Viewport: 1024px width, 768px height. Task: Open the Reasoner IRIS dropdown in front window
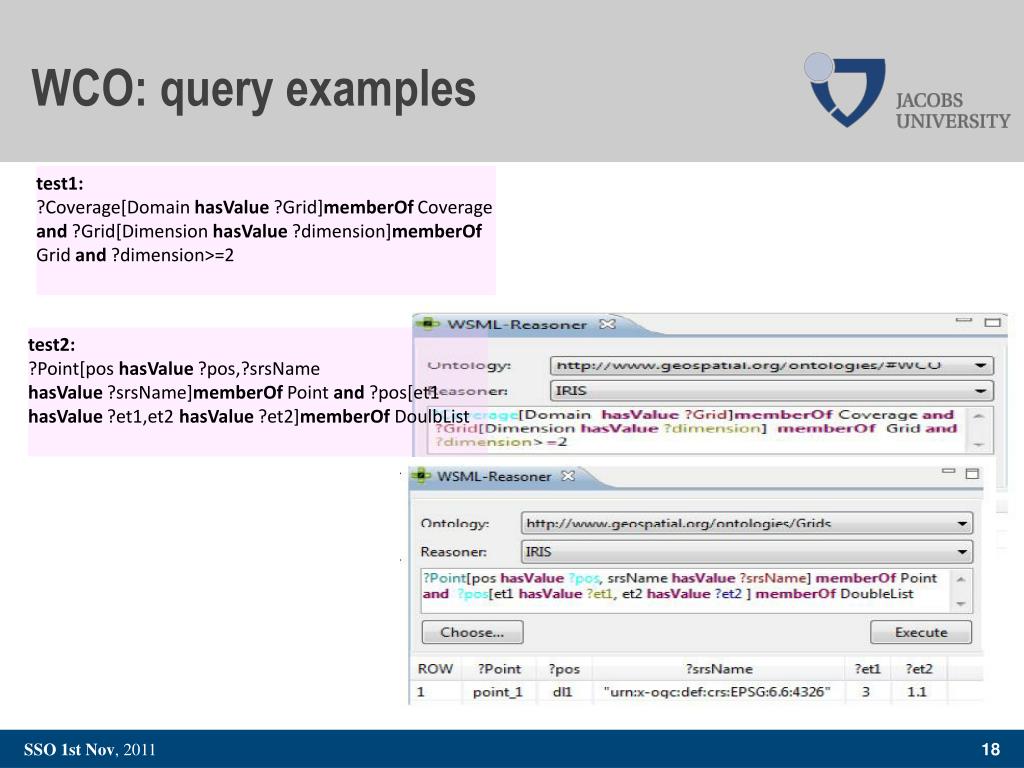[x=746, y=552]
